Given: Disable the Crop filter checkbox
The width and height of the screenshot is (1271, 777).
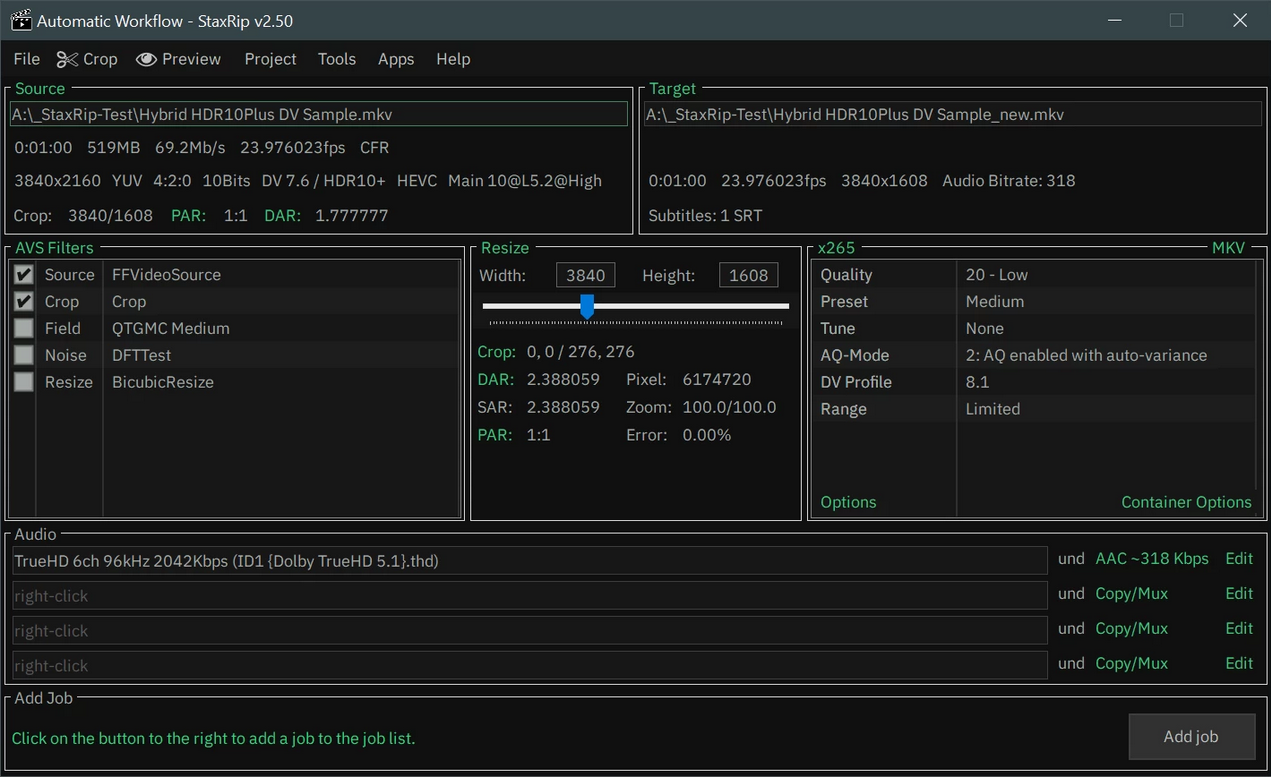Looking at the screenshot, I should (x=24, y=301).
